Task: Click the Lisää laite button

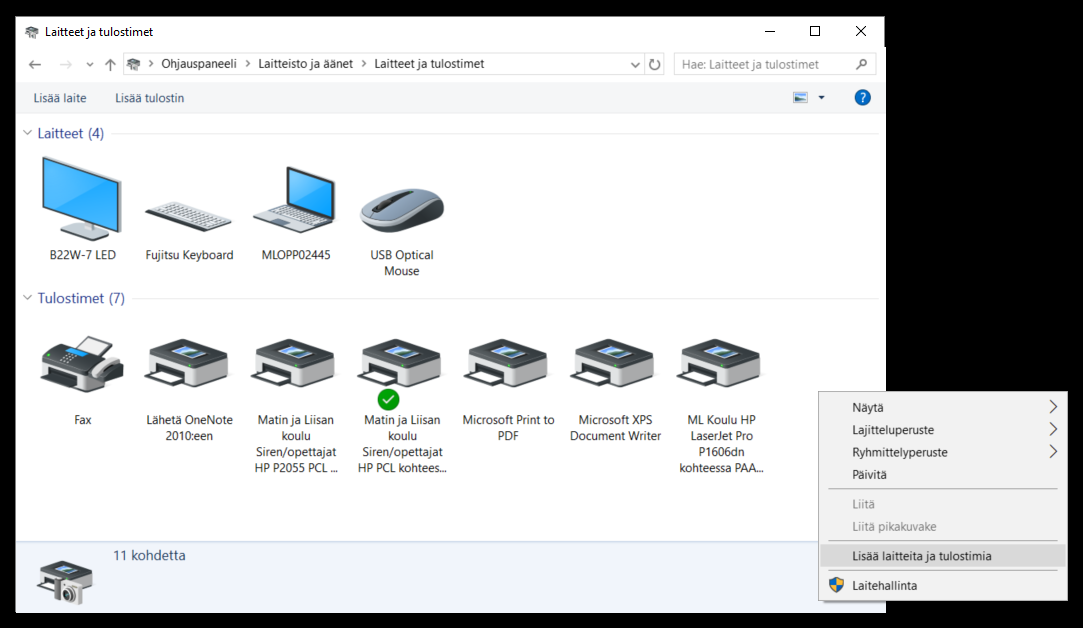Action: [60, 98]
